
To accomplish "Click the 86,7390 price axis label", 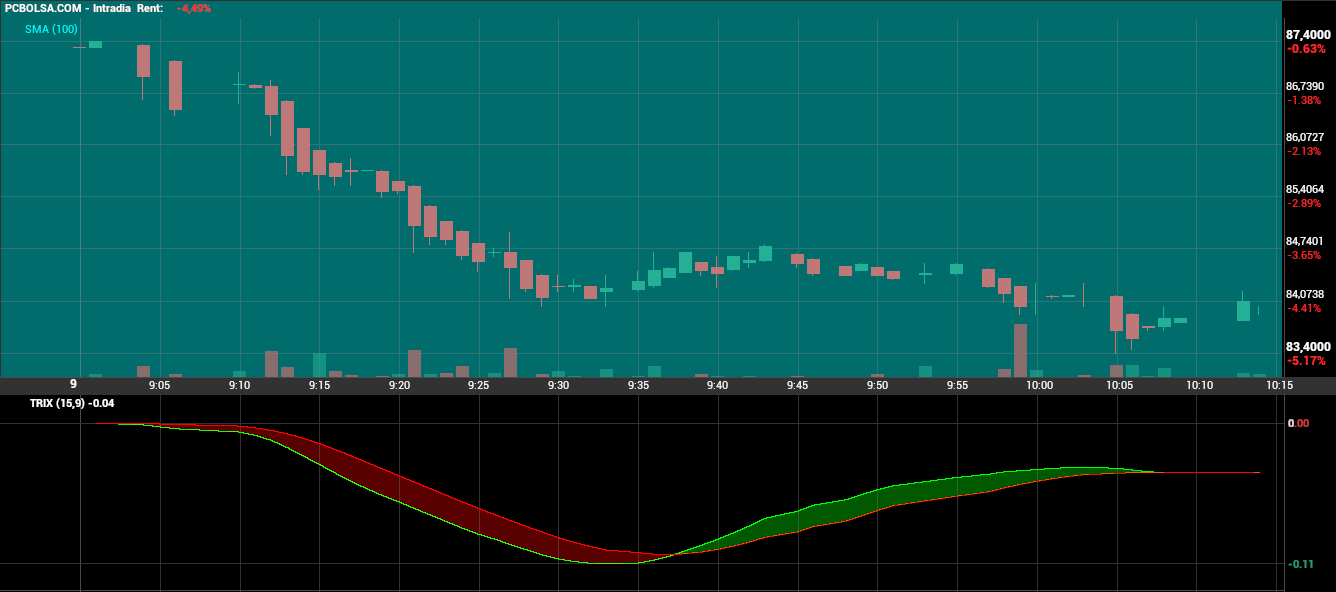I will (x=1305, y=86).
